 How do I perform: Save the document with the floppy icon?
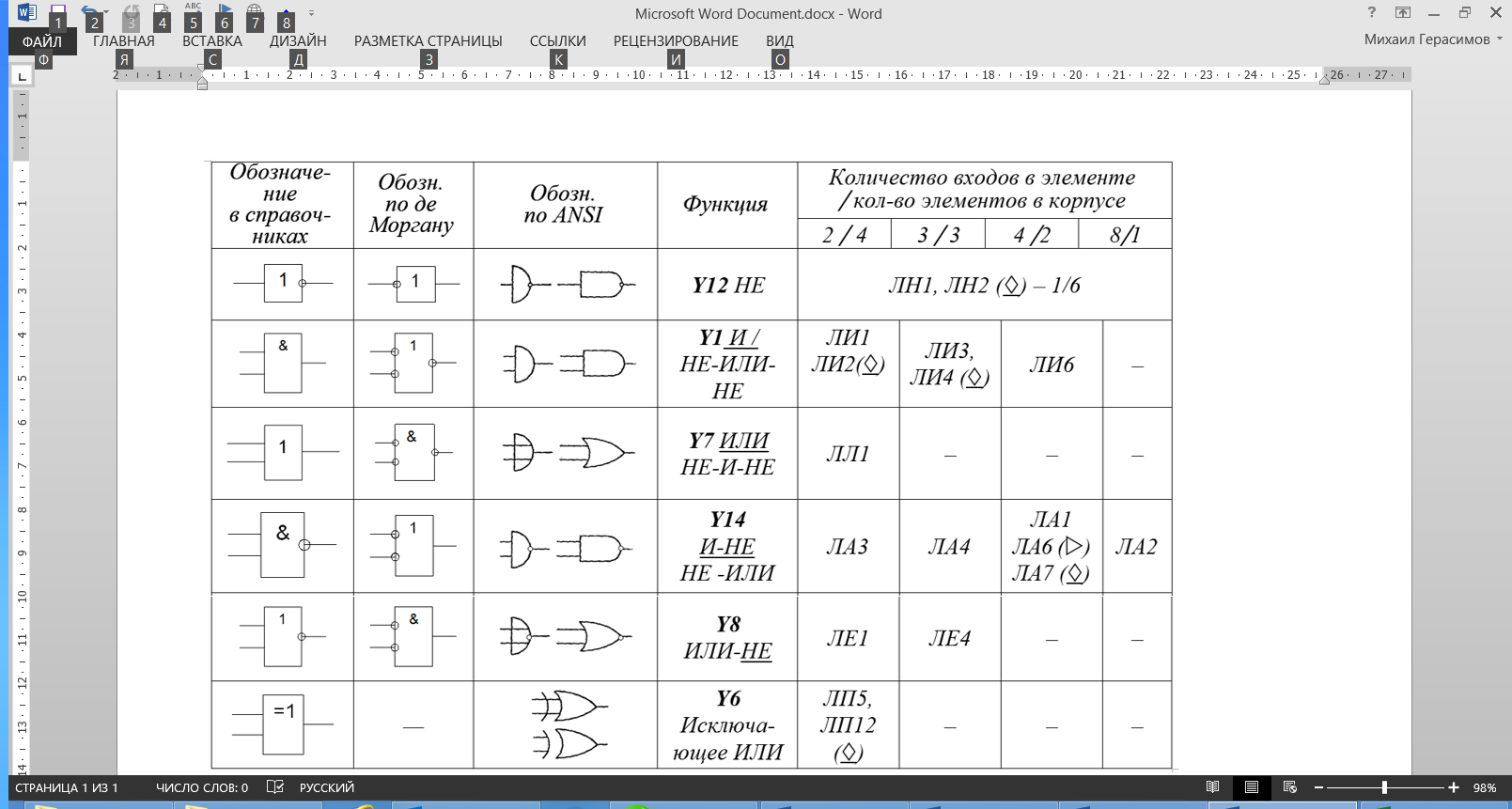[57, 13]
